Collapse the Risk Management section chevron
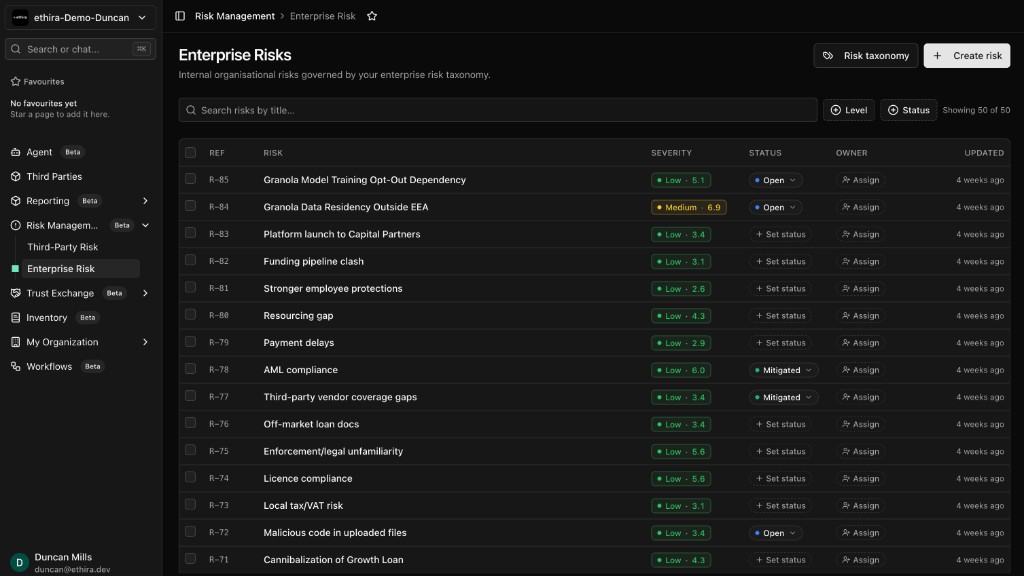Viewport: 1024px width, 576px height. coord(145,225)
